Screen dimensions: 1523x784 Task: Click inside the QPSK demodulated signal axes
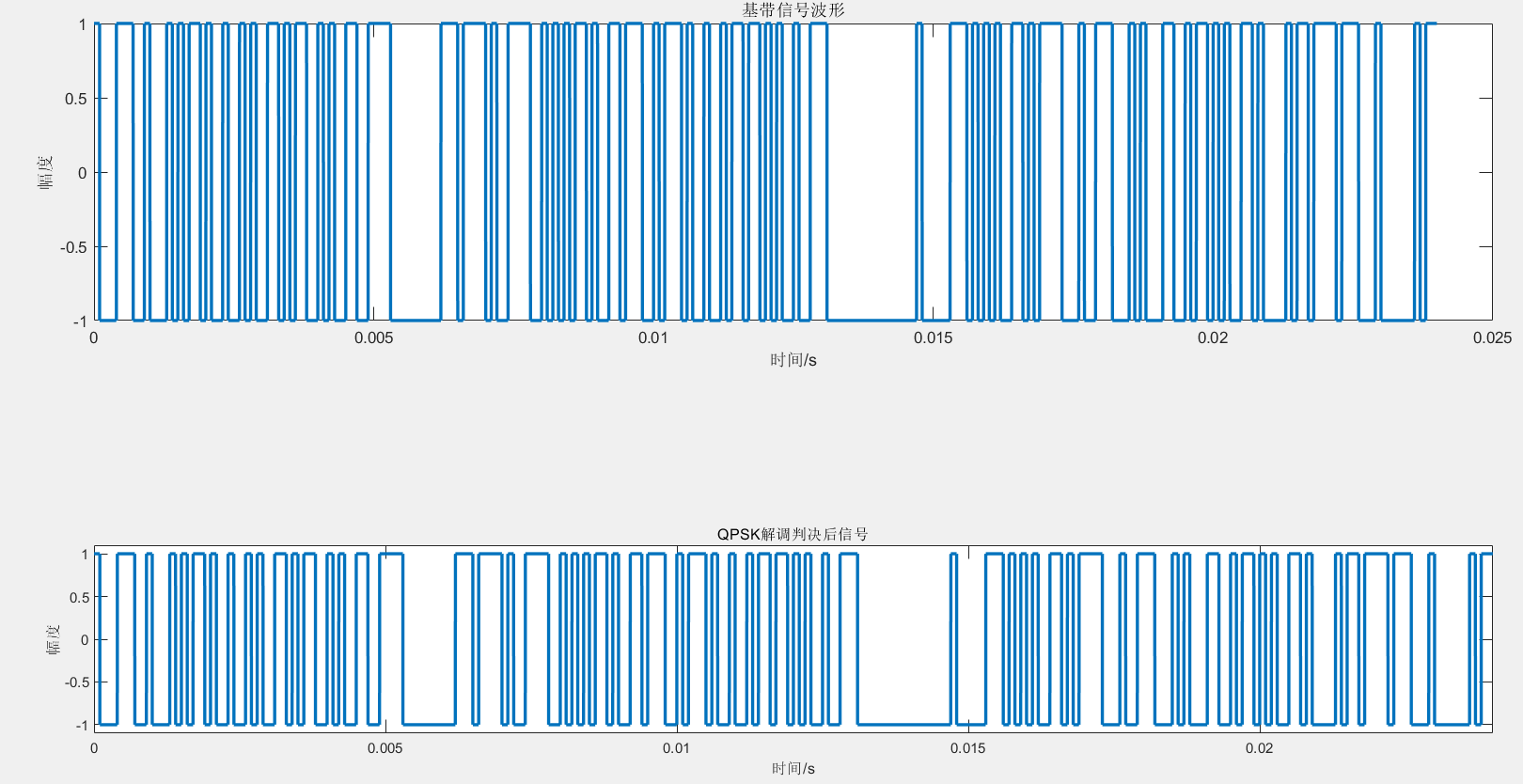coord(793,639)
